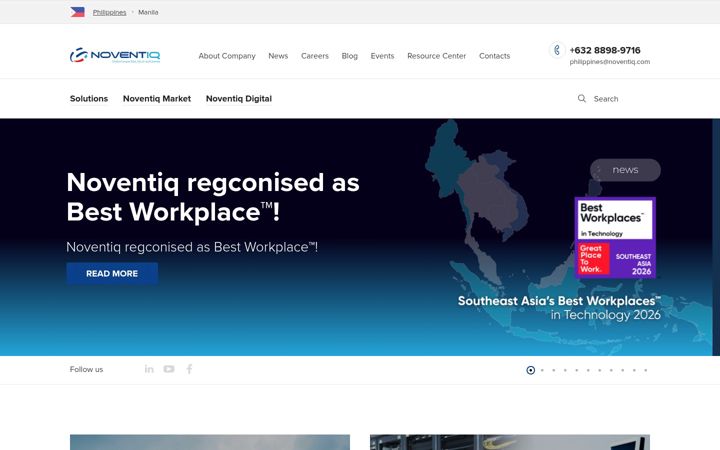The image size is (720, 450).
Task: Jump to last carousel slide dot
Action: [646, 370]
